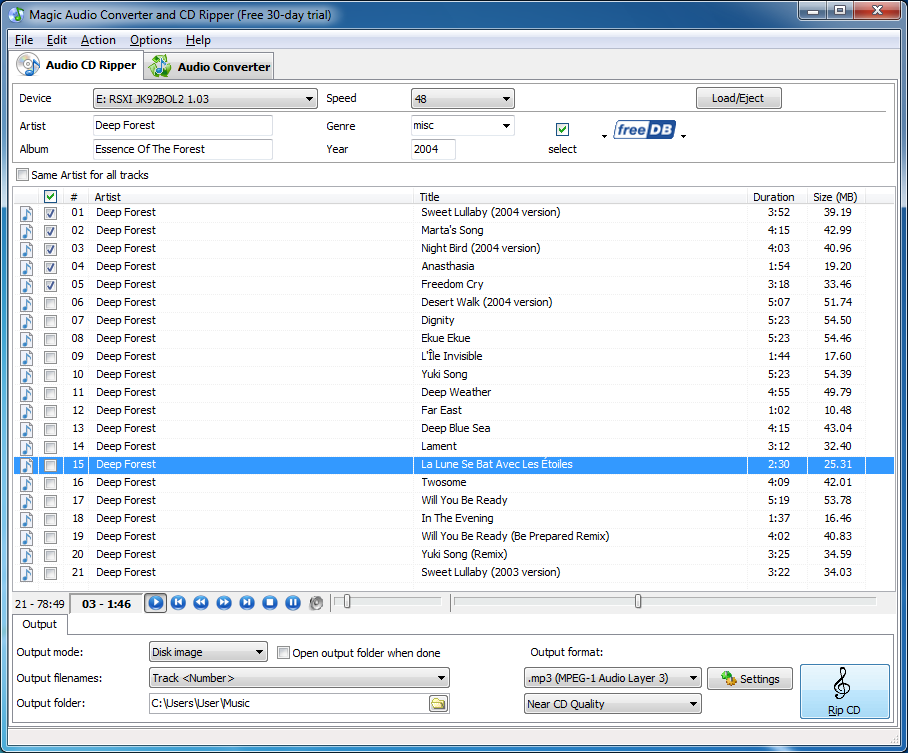
Task: Click music note icon for Ekue Ekue row
Action: [x=27, y=339]
